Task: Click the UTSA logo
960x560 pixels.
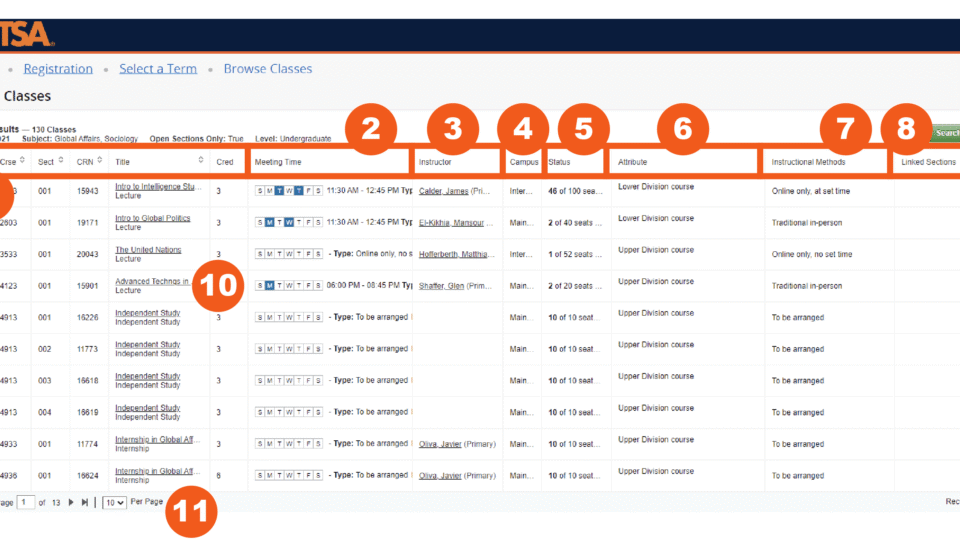Action: click(x=26, y=34)
